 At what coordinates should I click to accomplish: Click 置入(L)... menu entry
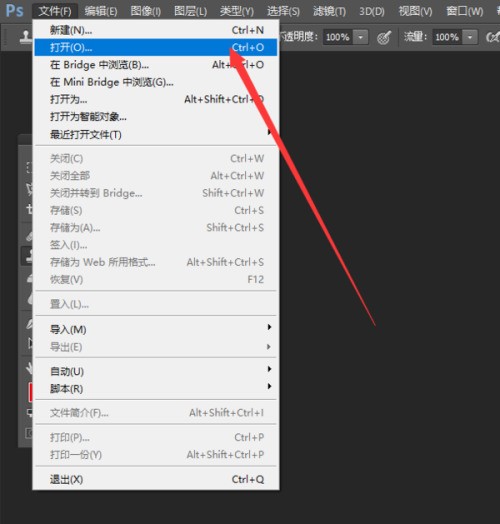tap(156, 304)
